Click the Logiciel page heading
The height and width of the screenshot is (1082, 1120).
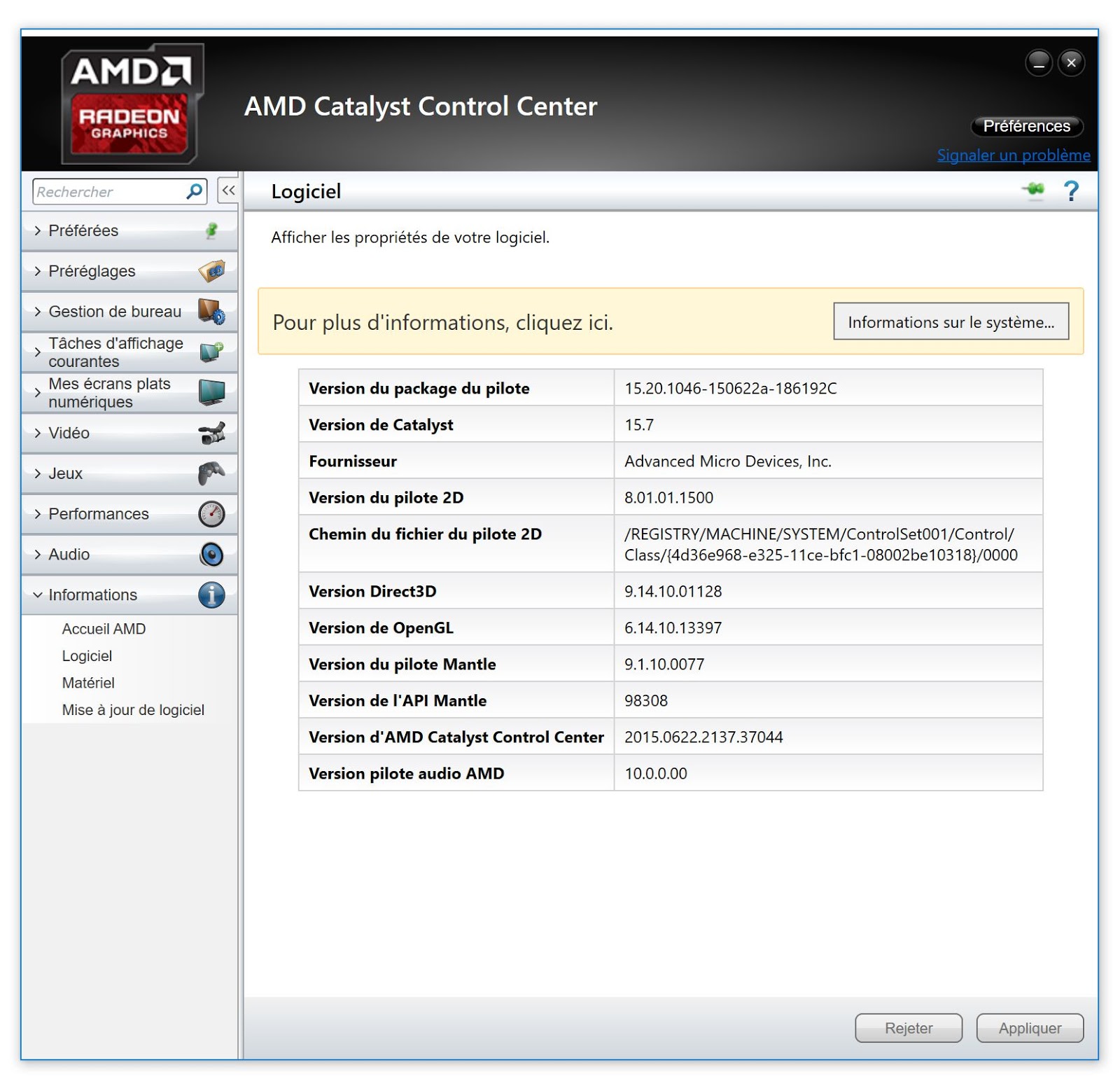coord(306,191)
